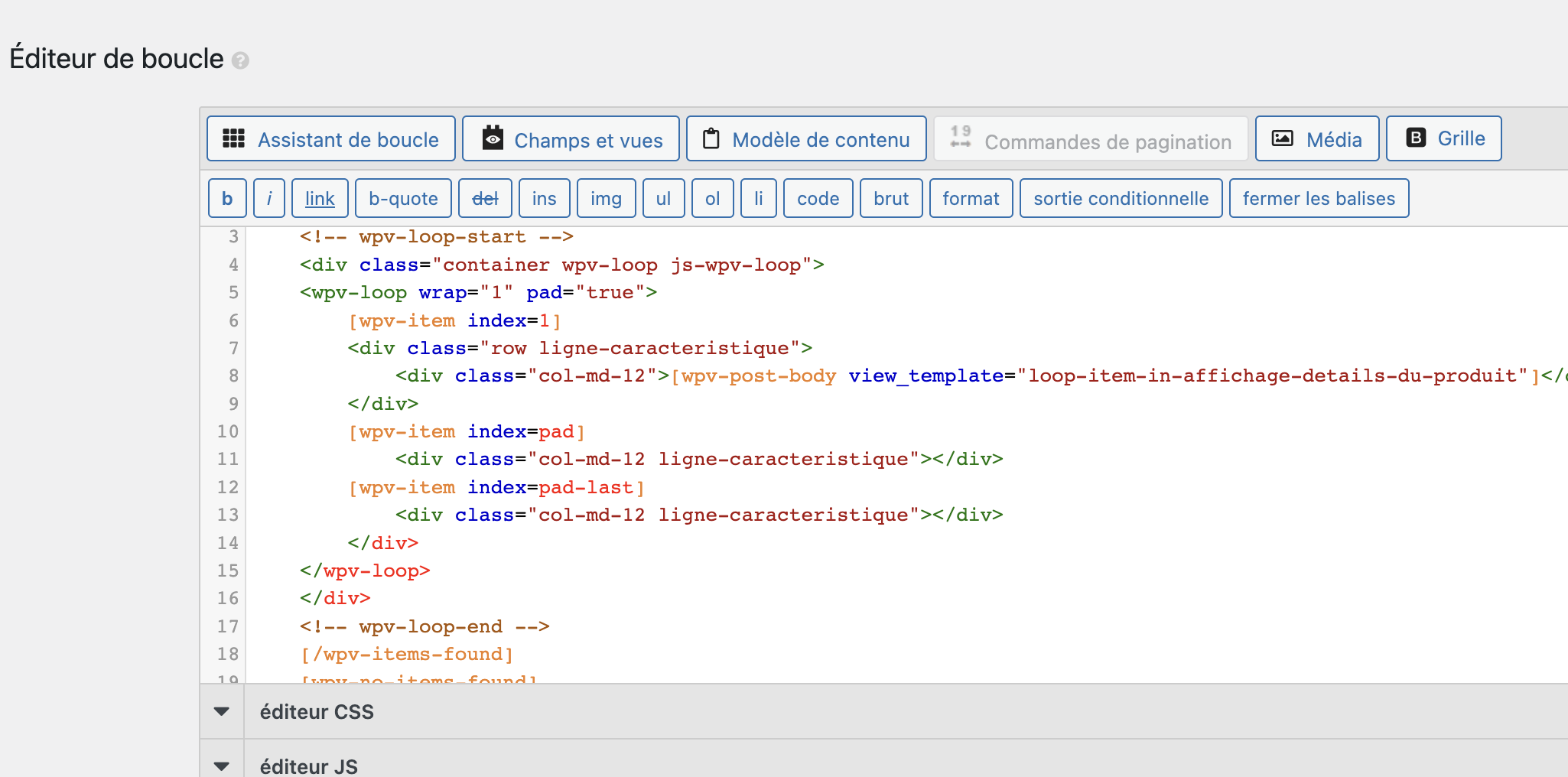
Task: Click the [wpv-item index=pad-last] shortcode
Action: click(496, 487)
